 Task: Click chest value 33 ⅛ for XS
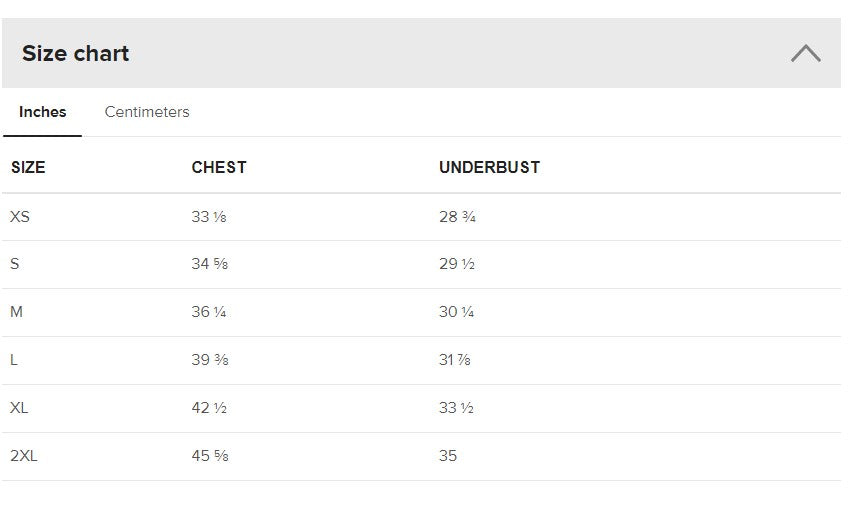click(x=209, y=217)
